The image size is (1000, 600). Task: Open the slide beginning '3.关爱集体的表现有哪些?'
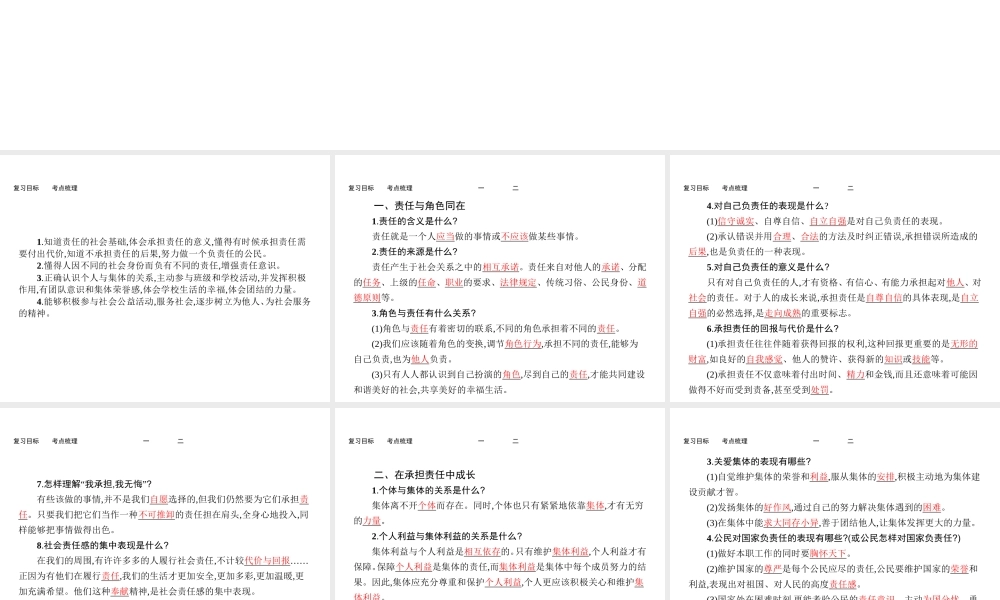coord(835,504)
